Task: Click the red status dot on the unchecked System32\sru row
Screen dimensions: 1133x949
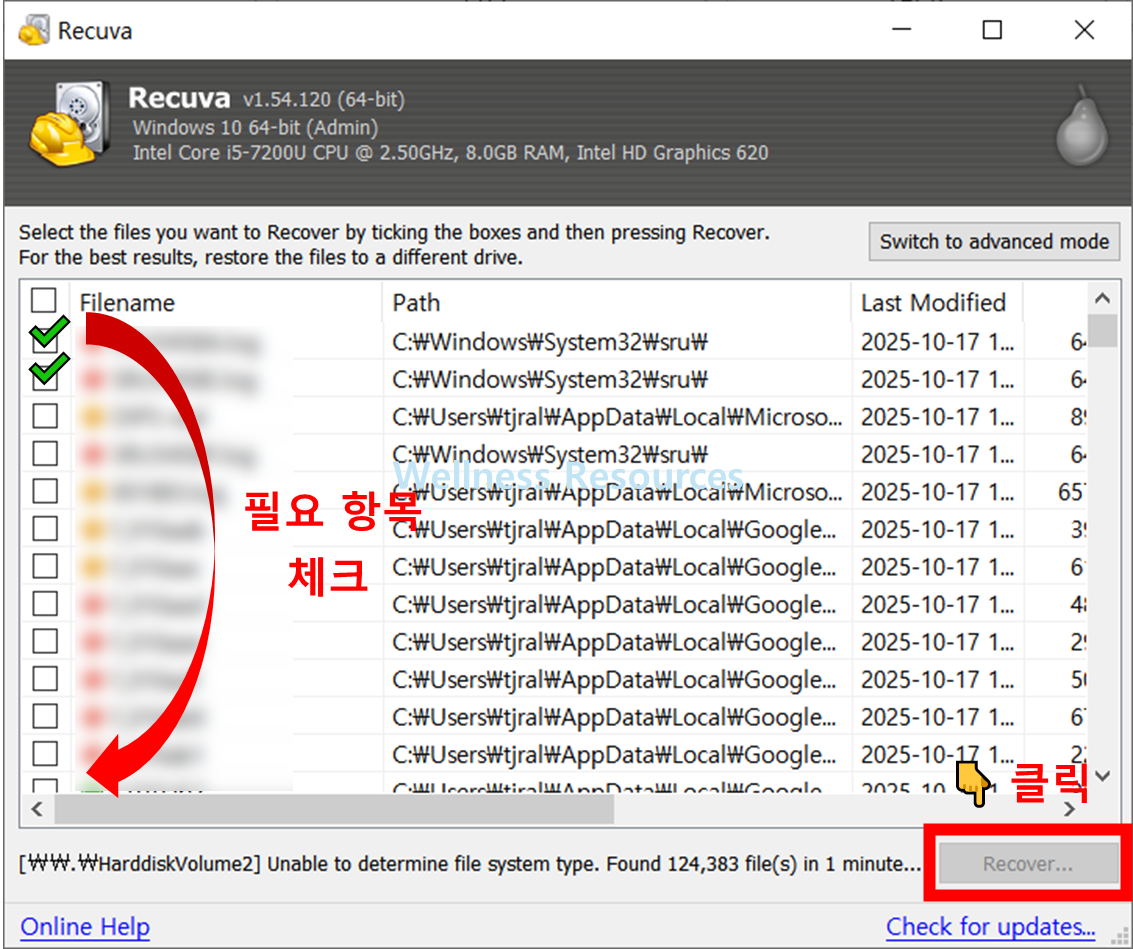Action: tap(94, 455)
